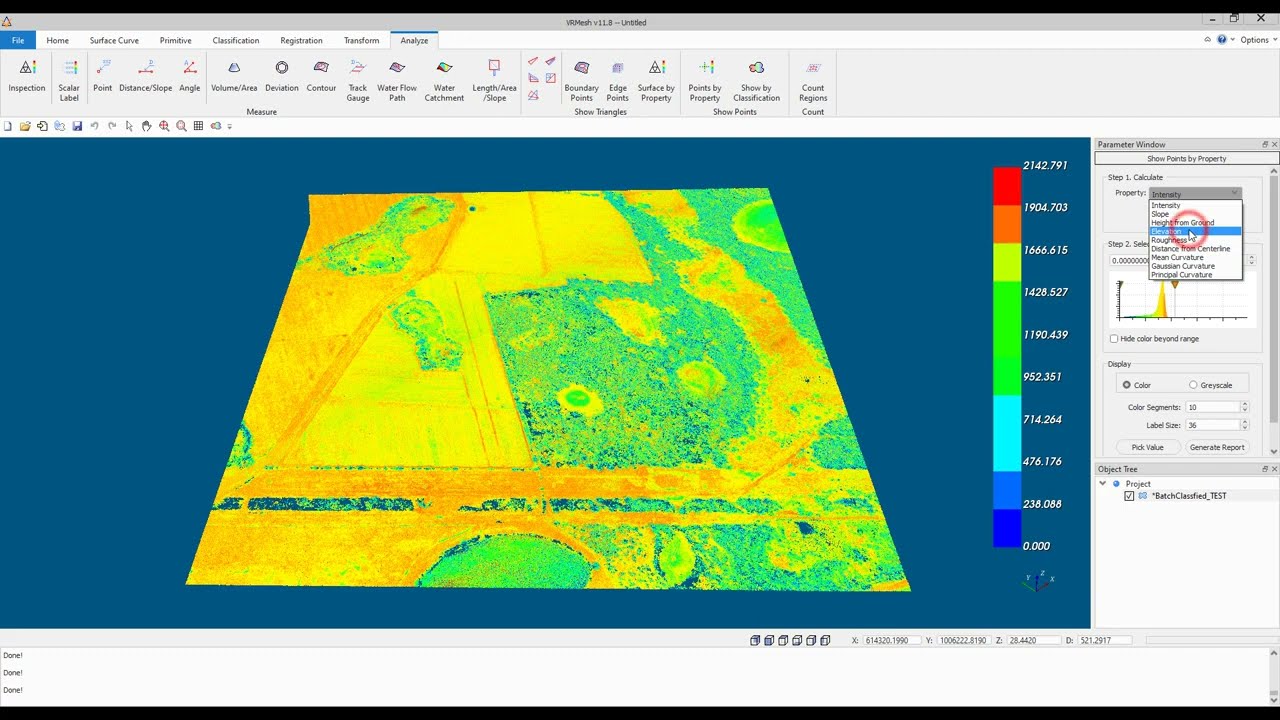Select the Track Gauge tool

pyautogui.click(x=358, y=80)
